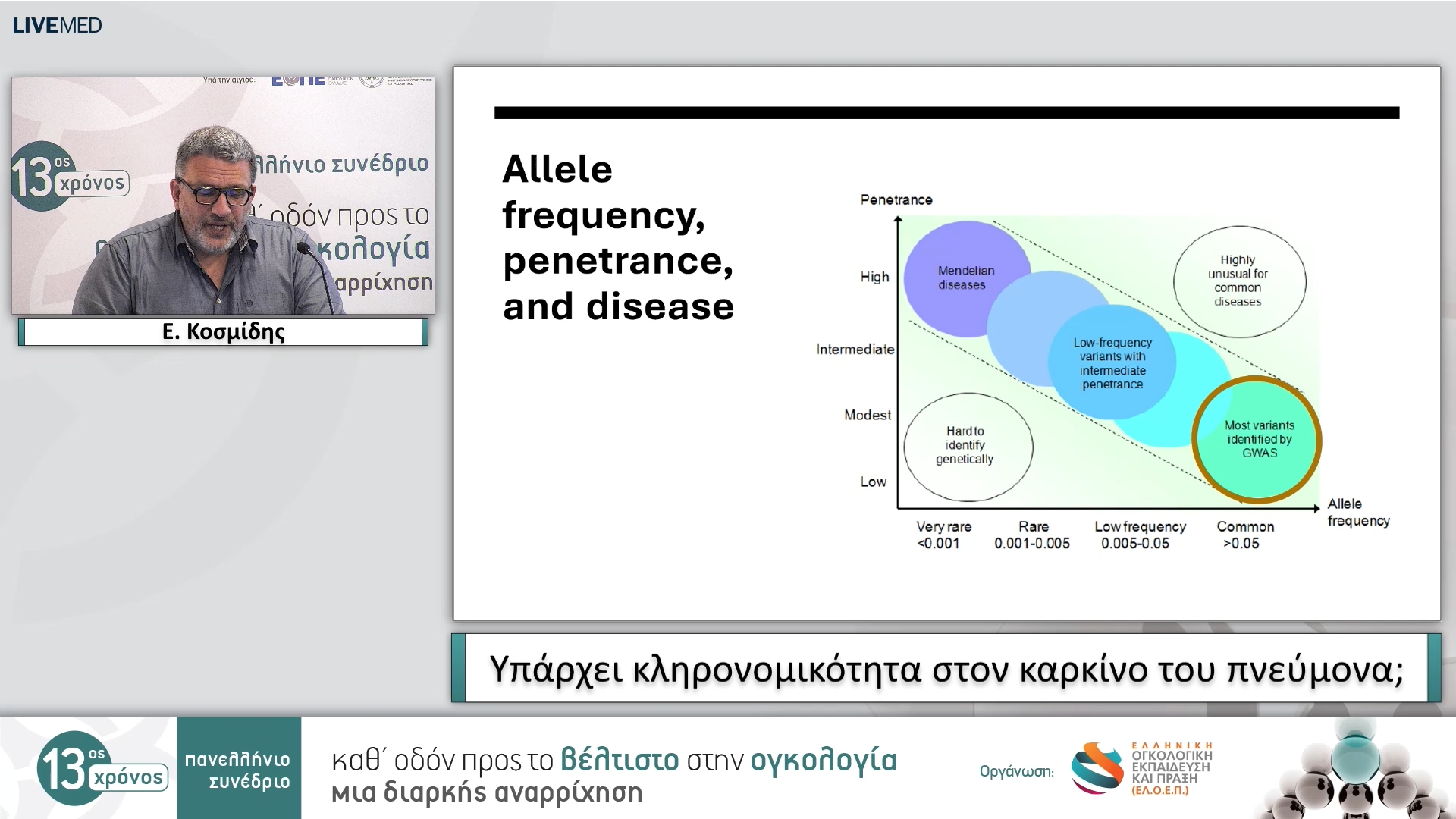Viewport: 1456px width, 819px height.
Task: Click the speaker video thumbnail
Action: (x=223, y=196)
